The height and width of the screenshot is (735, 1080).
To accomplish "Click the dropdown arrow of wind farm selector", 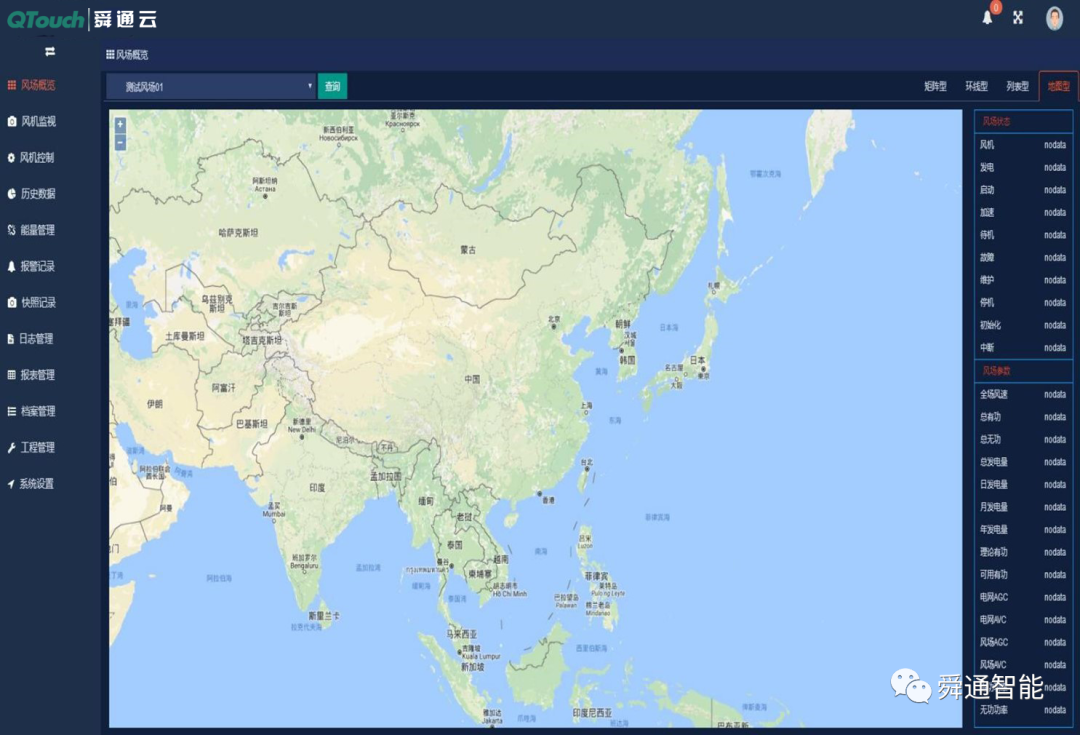I will pyautogui.click(x=309, y=86).
